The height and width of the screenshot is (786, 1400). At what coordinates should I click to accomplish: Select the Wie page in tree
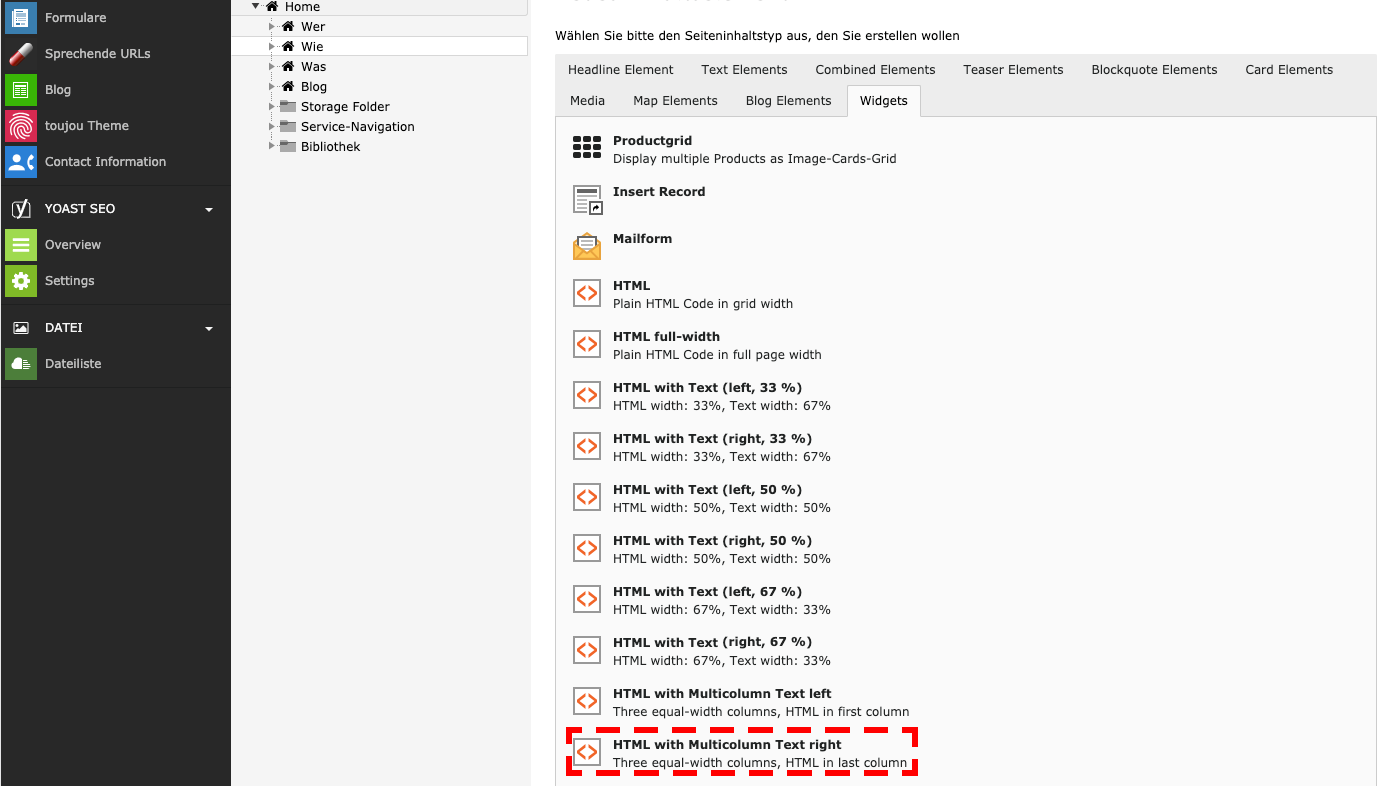(312, 47)
